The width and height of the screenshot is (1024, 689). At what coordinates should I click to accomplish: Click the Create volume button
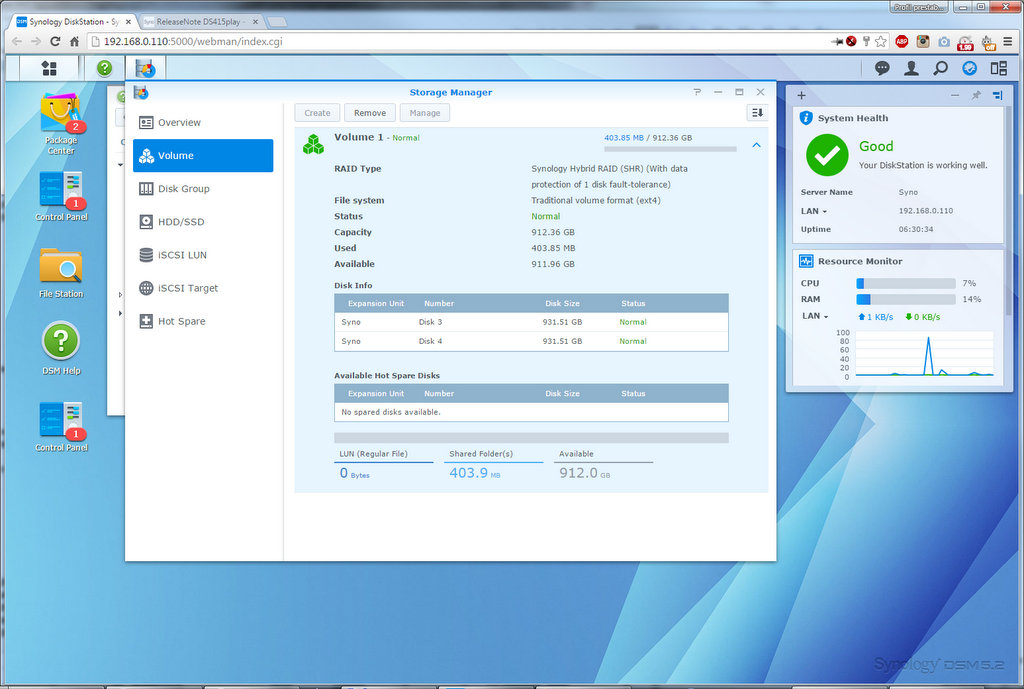pyautogui.click(x=317, y=113)
